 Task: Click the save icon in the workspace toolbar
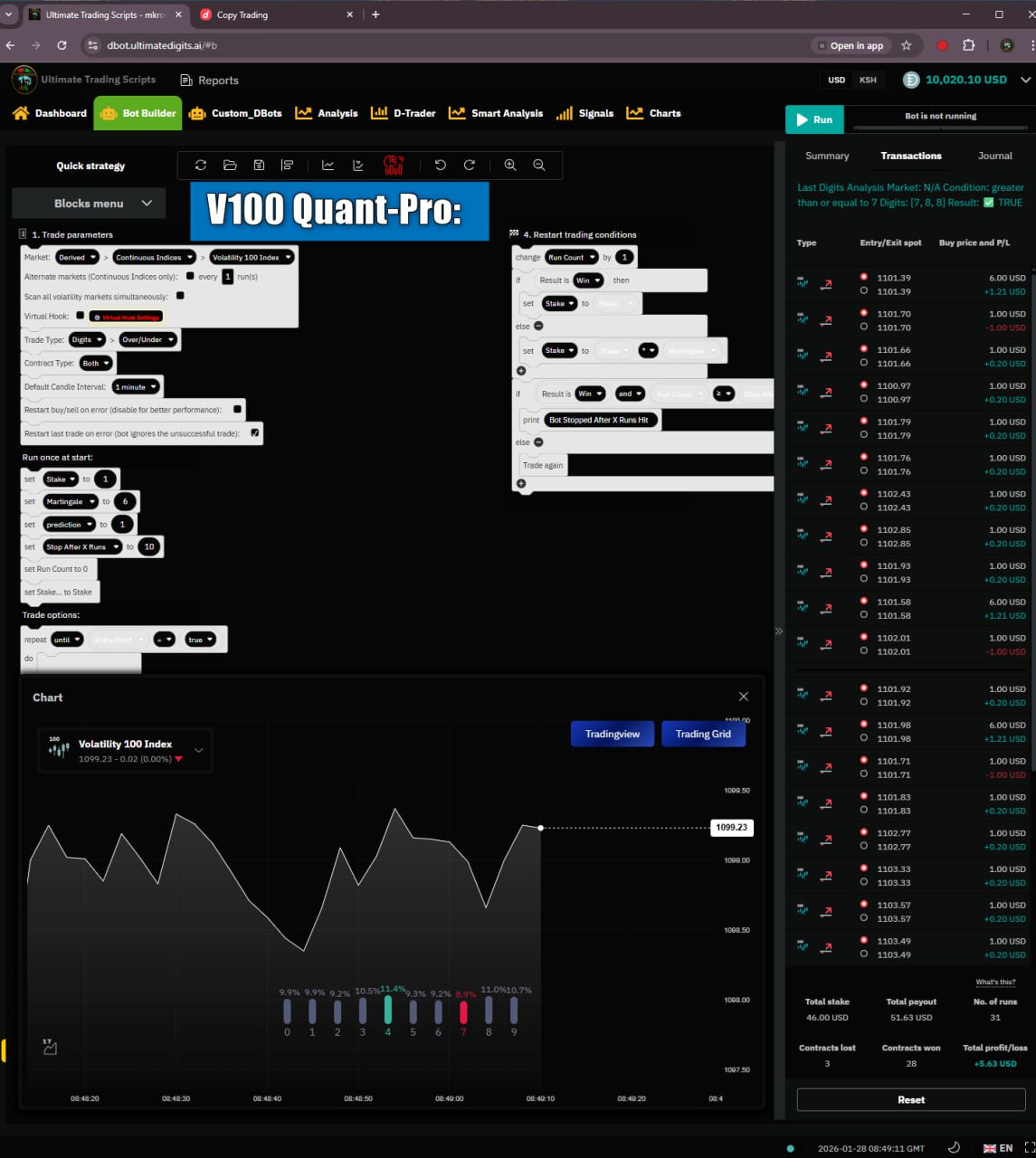coord(259,165)
